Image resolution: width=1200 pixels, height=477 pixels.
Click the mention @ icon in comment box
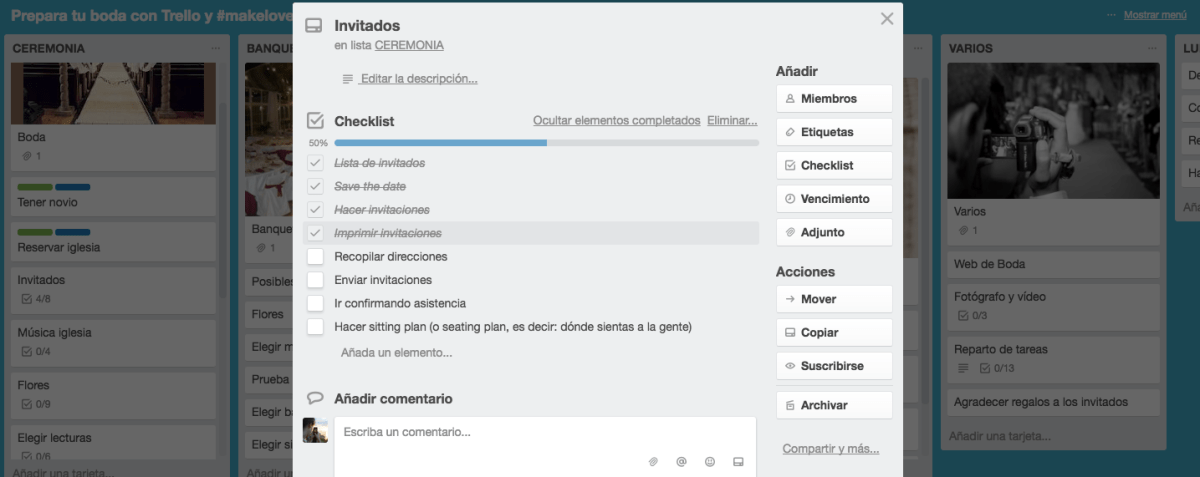coord(681,462)
